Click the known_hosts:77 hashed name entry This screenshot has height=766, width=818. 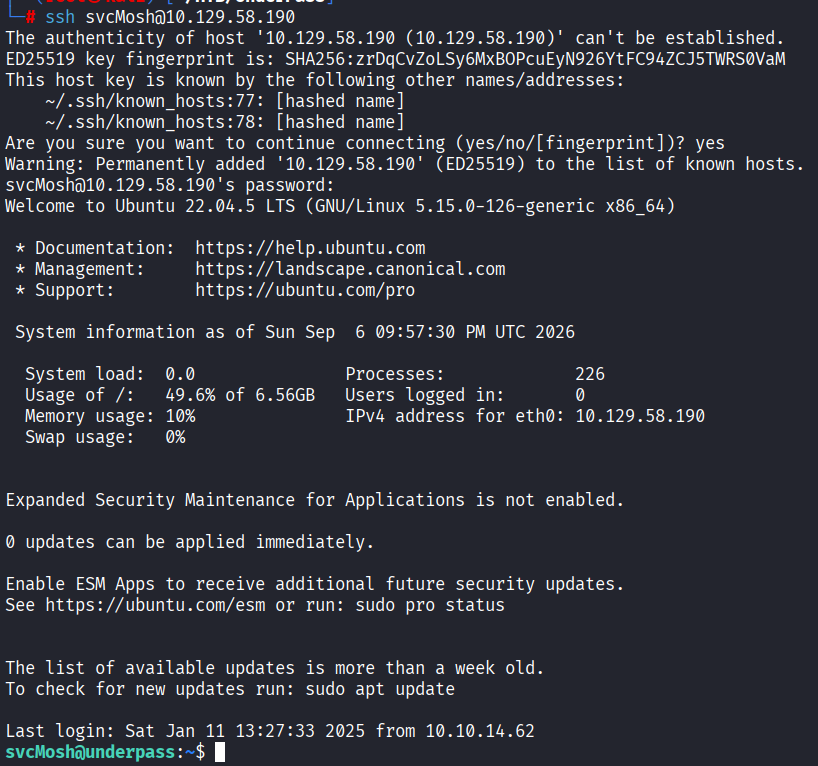coord(225,101)
